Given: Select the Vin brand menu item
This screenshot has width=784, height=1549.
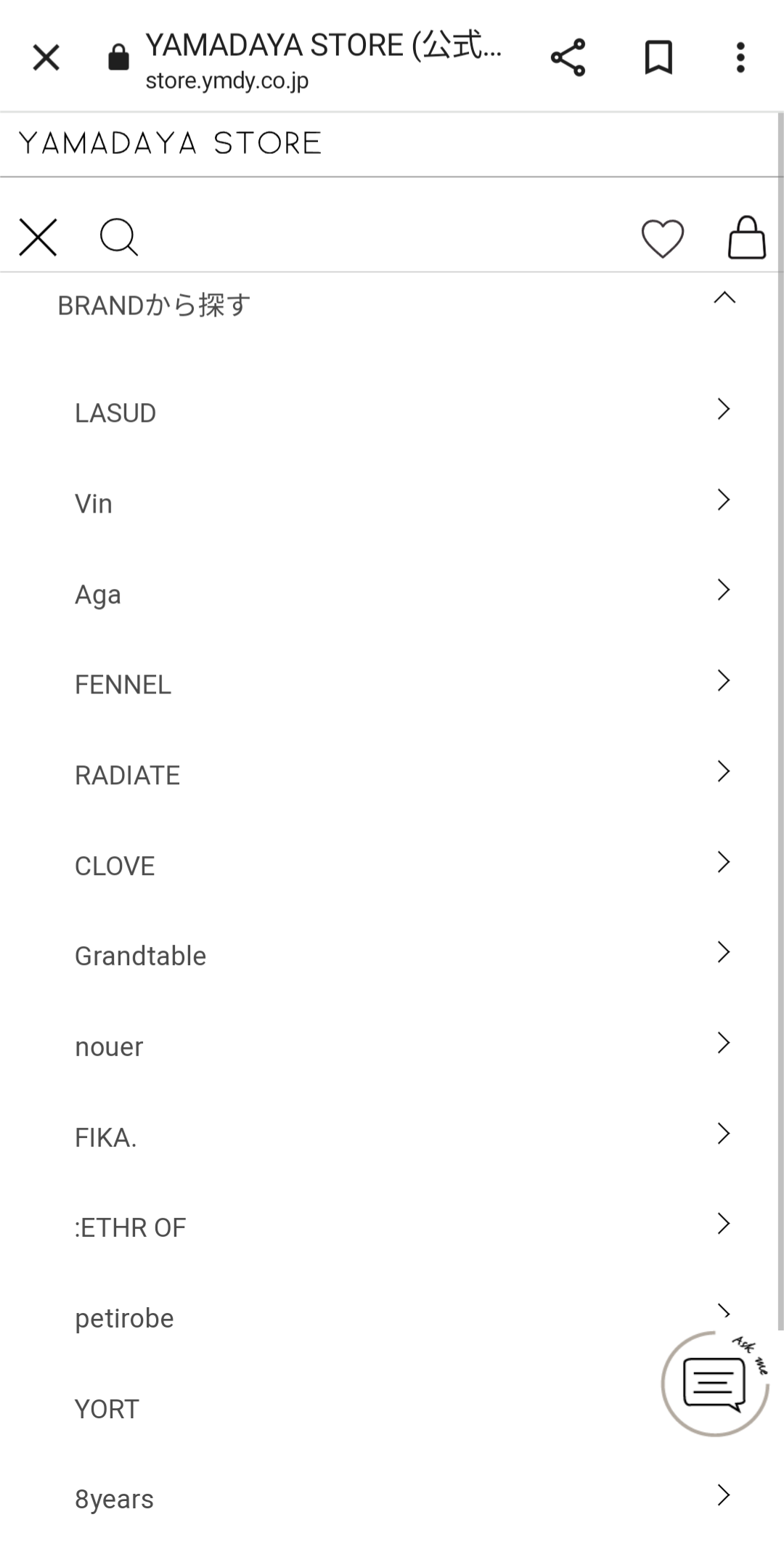Looking at the screenshot, I should click(392, 503).
